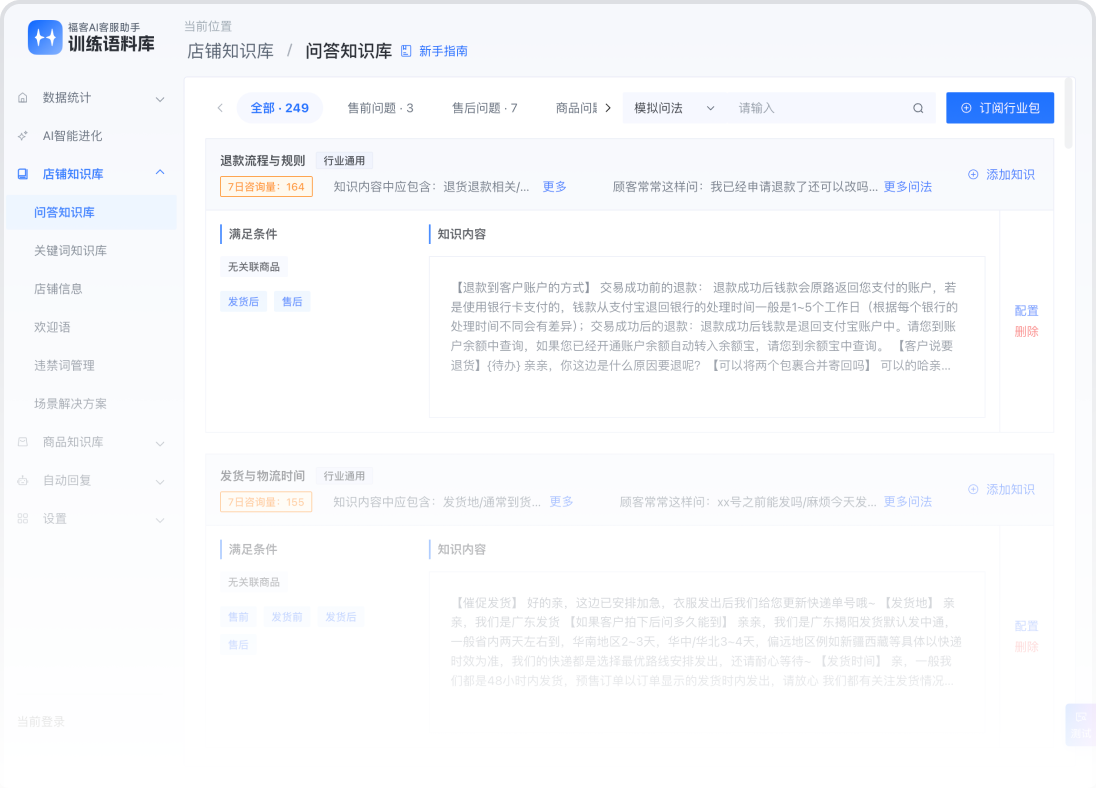The height and width of the screenshot is (800, 1096).
Task: Click 配置 for 发货与物流时间
Action: point(1026,626)
